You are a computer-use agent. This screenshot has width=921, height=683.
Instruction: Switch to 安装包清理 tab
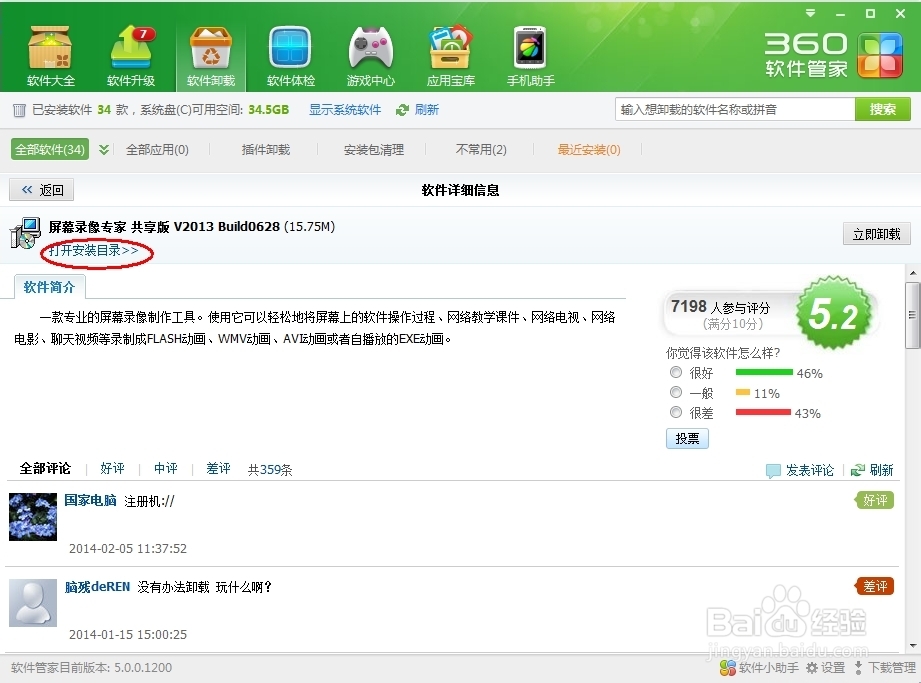click(x=374, y=150)
